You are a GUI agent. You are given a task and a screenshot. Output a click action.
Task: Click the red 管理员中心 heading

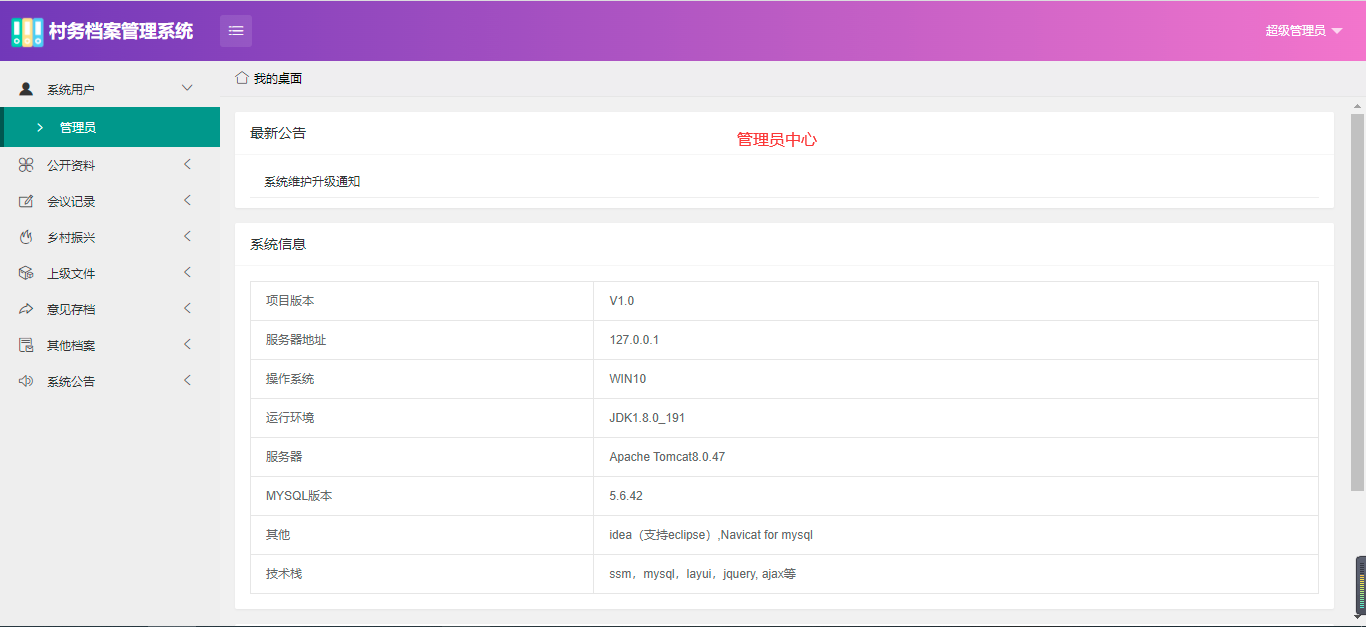(x=777, y=140)
